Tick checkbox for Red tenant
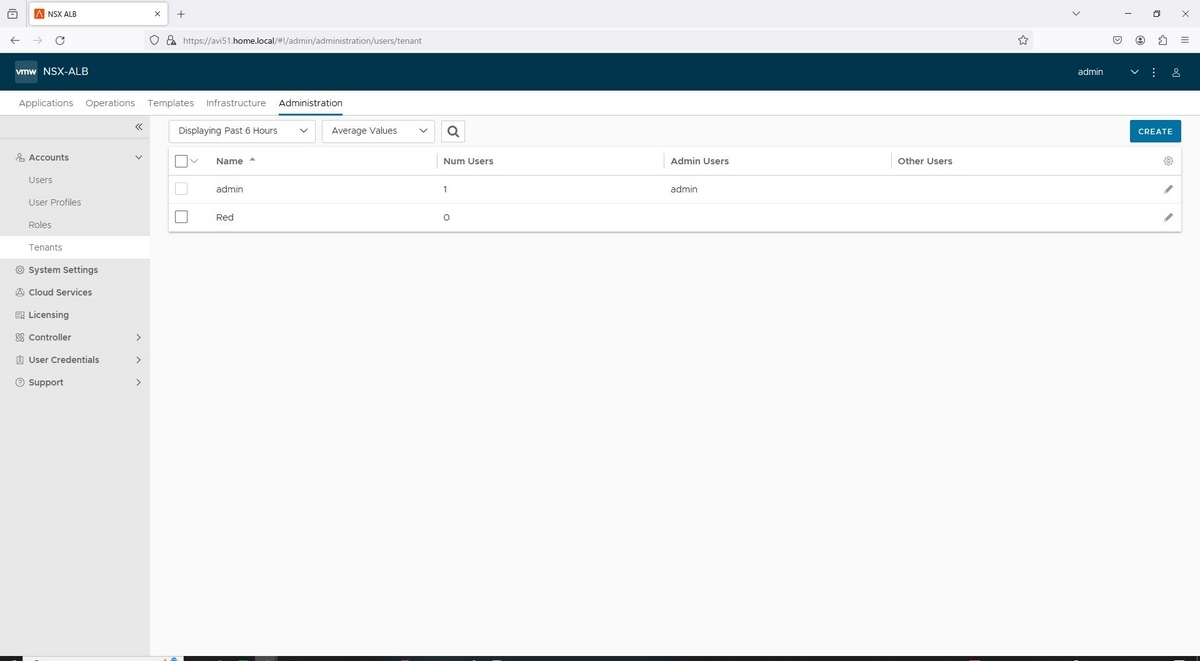This screenshot has height=661, width=1200. [181, 217]
